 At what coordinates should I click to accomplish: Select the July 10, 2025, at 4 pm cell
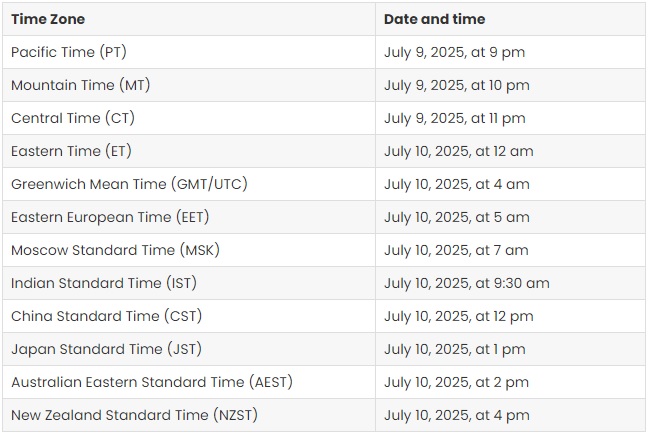click(x=510, y=415)
